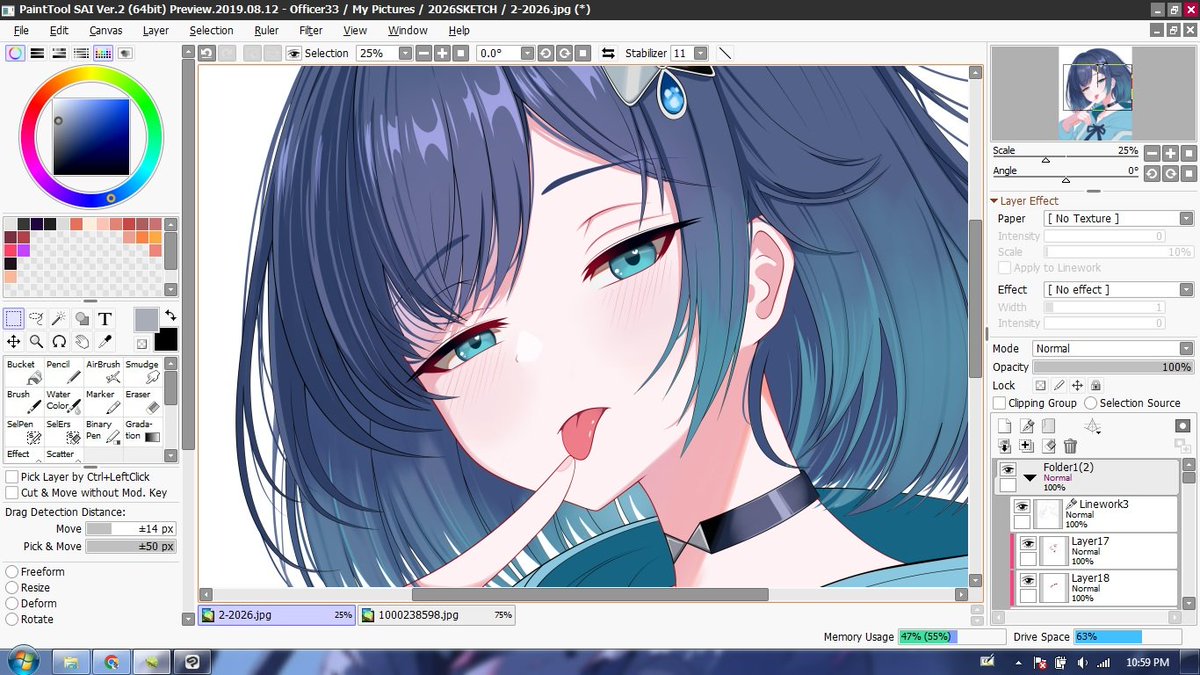Select the Shape tool
1200x675 pixels.
(82, 319)
